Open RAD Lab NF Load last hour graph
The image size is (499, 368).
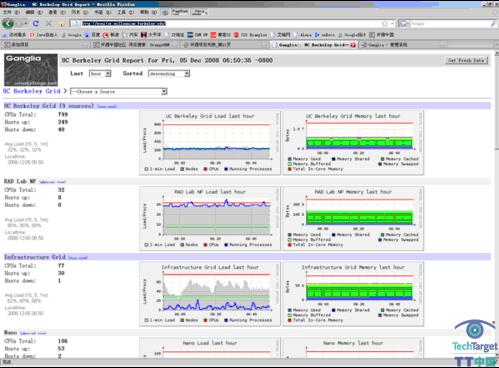coord(210,218)
